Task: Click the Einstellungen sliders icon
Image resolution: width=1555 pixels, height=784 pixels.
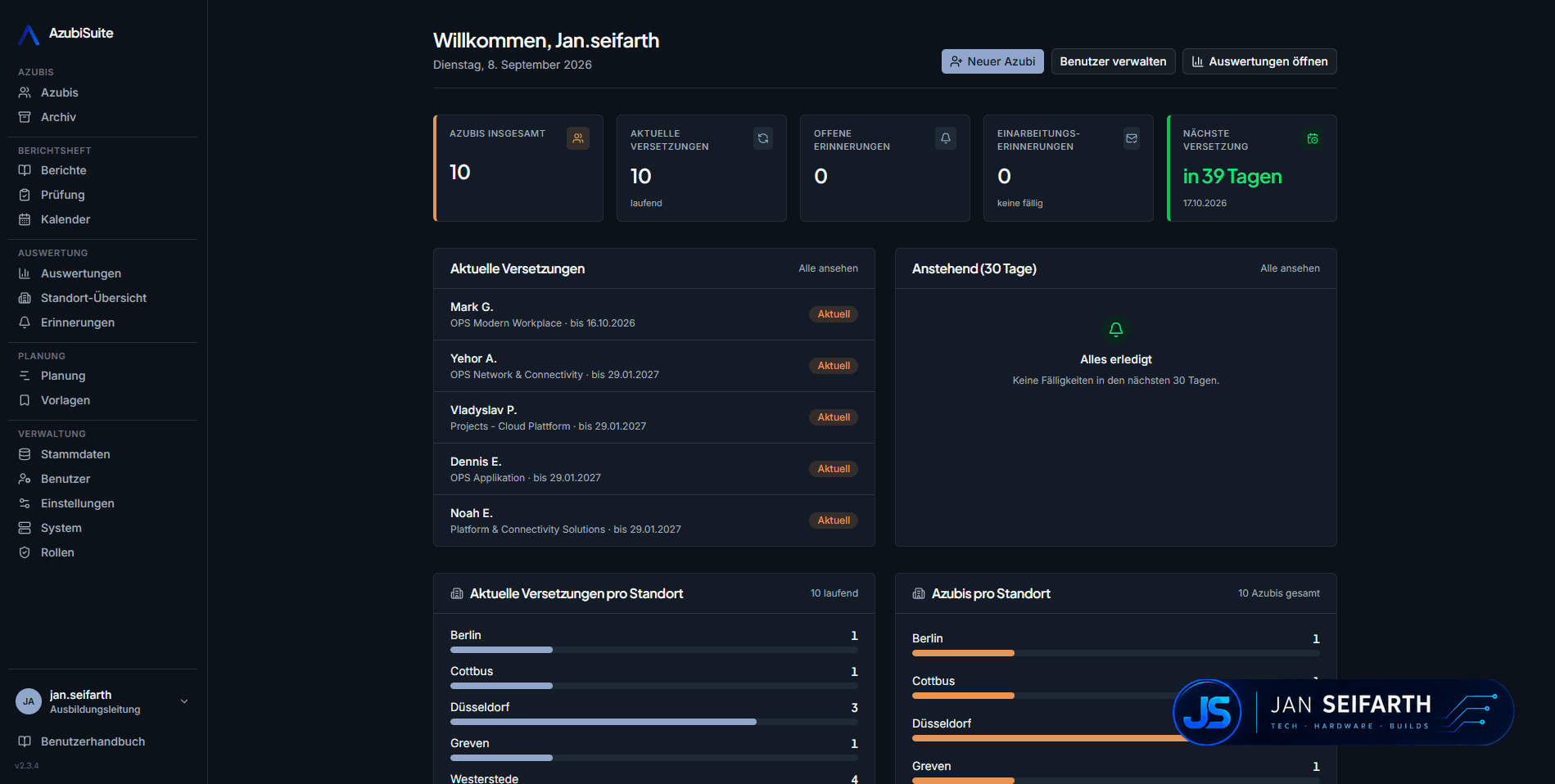Action: tap(25, 503)
